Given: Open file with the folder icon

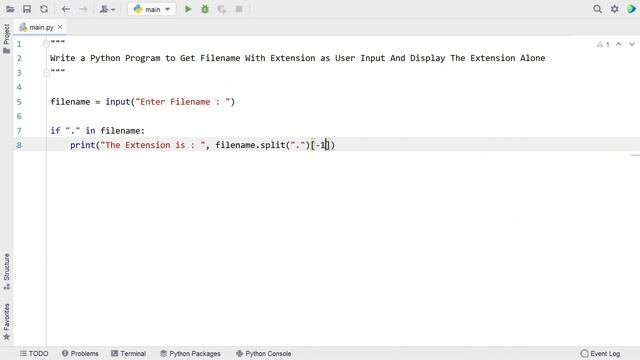Looking at the screenshot, I should (10, 9).
